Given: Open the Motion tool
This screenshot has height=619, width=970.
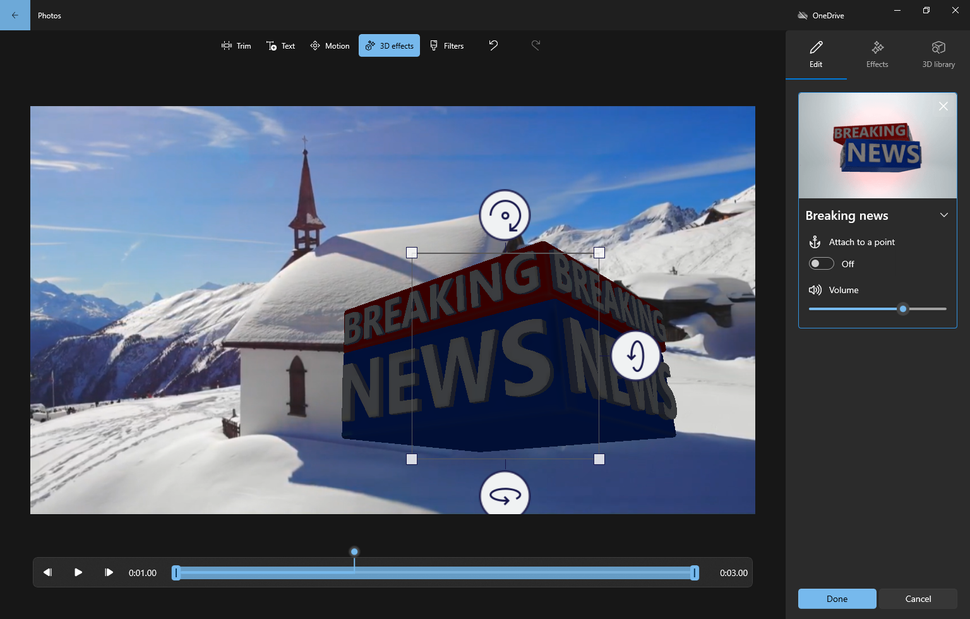Looking at the screenshot, I should click(x=330, y=45).
